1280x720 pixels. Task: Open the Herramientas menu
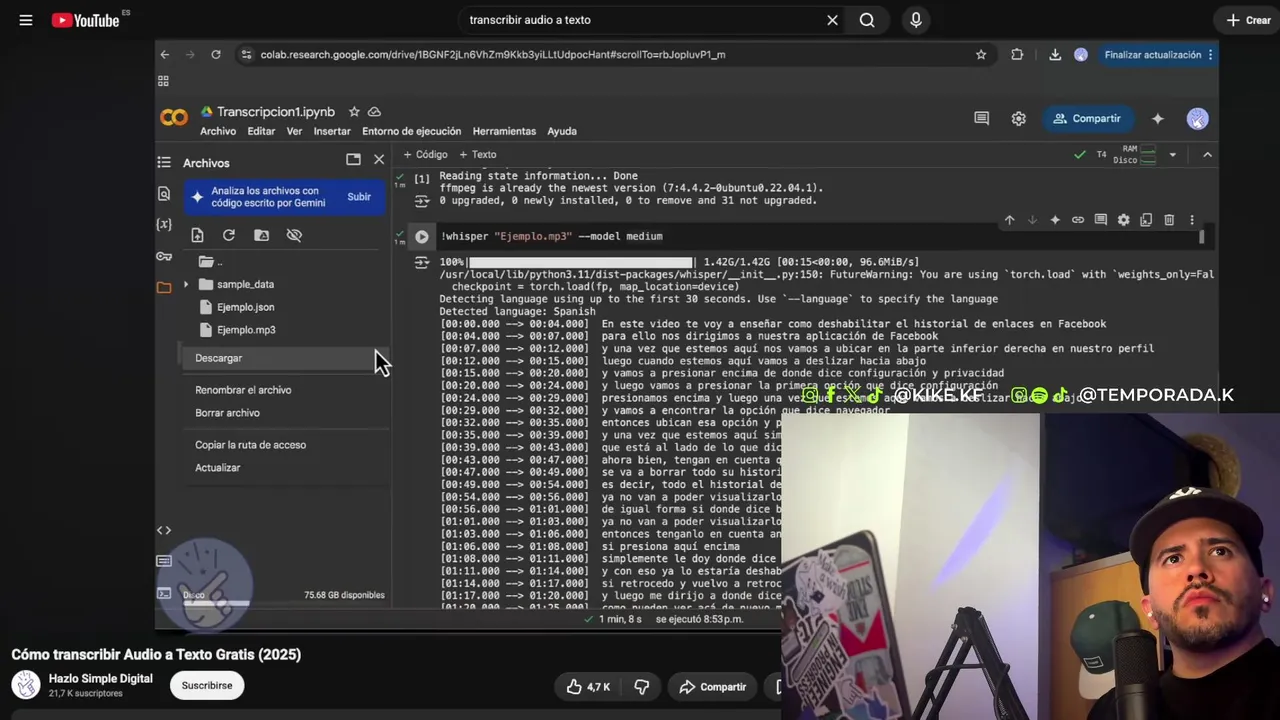504,131
